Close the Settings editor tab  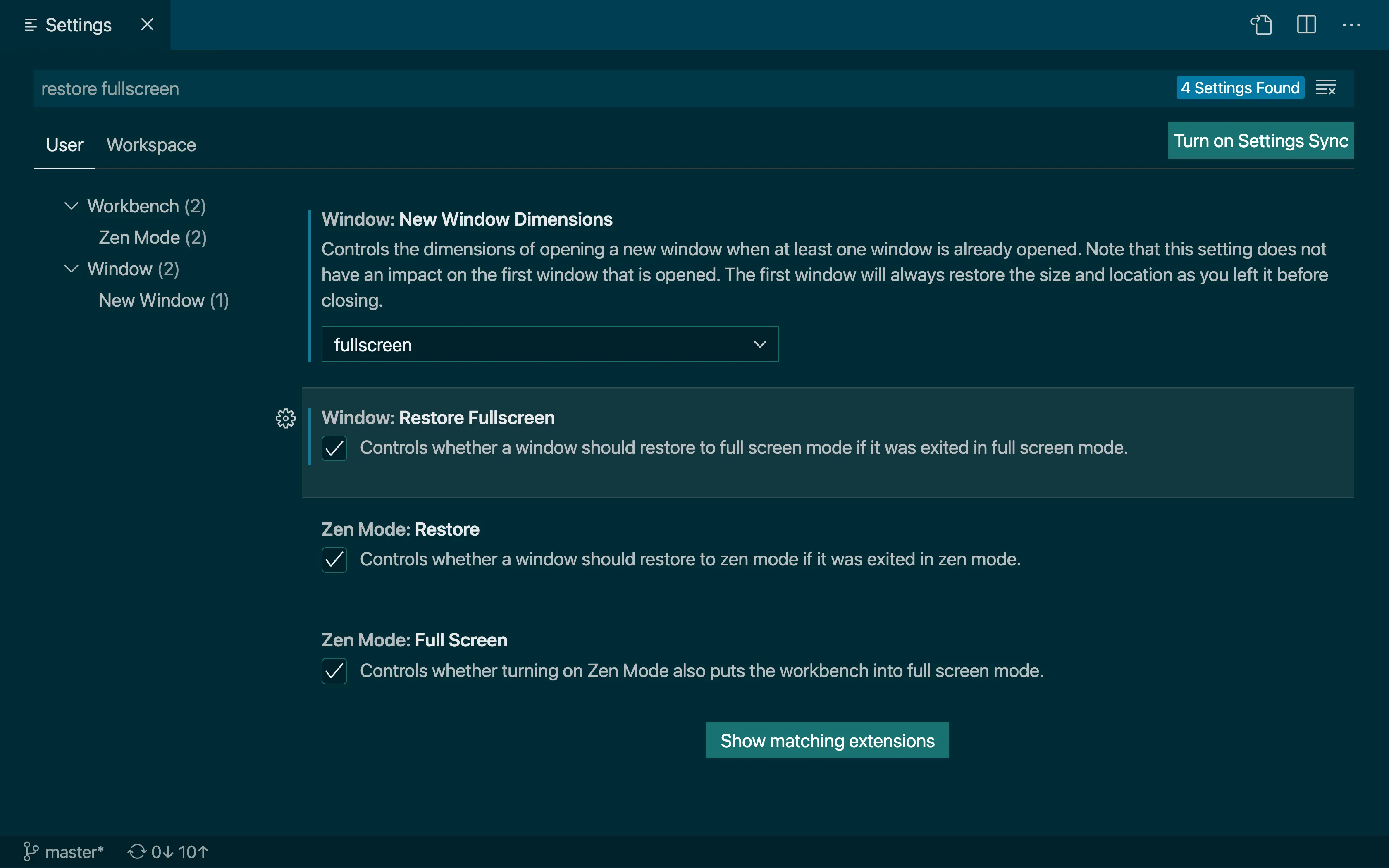pyautogui.click(x=147, y=25)
